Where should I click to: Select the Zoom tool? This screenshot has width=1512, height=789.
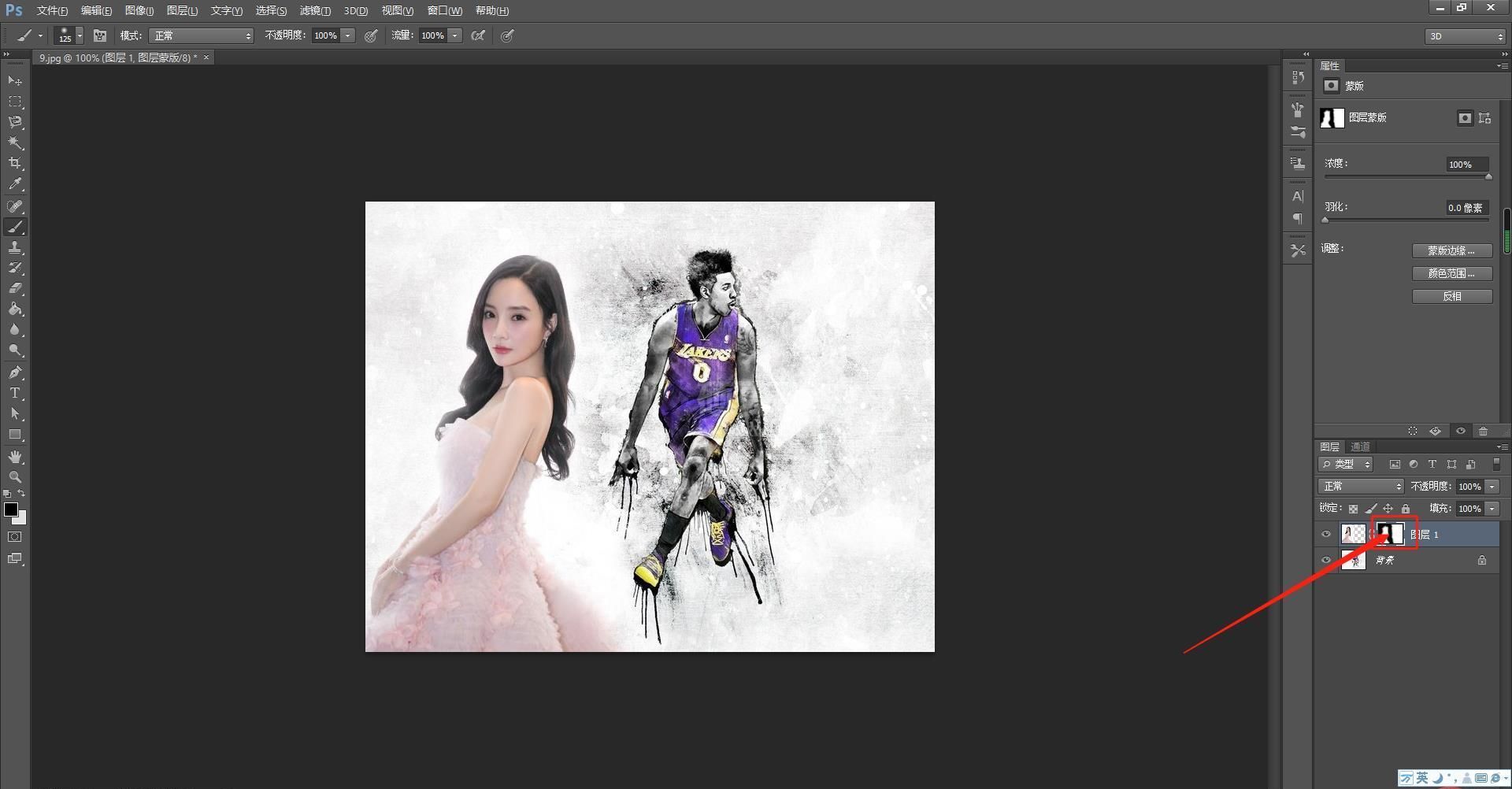[15, 477]
